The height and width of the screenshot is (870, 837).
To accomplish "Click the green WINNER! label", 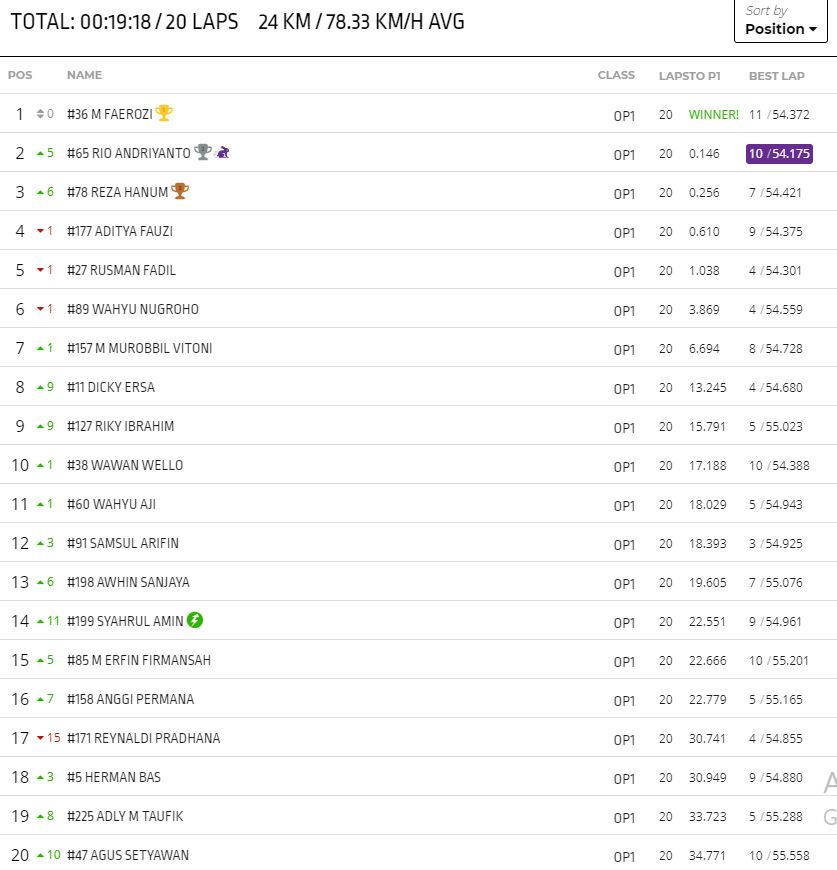I will tap(713, 115).
